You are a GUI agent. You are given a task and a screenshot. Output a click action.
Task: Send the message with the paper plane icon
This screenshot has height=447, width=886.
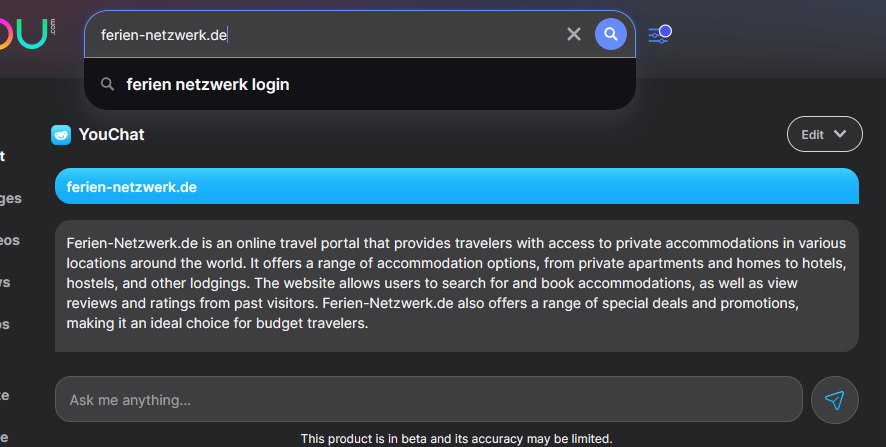point(834,400)
